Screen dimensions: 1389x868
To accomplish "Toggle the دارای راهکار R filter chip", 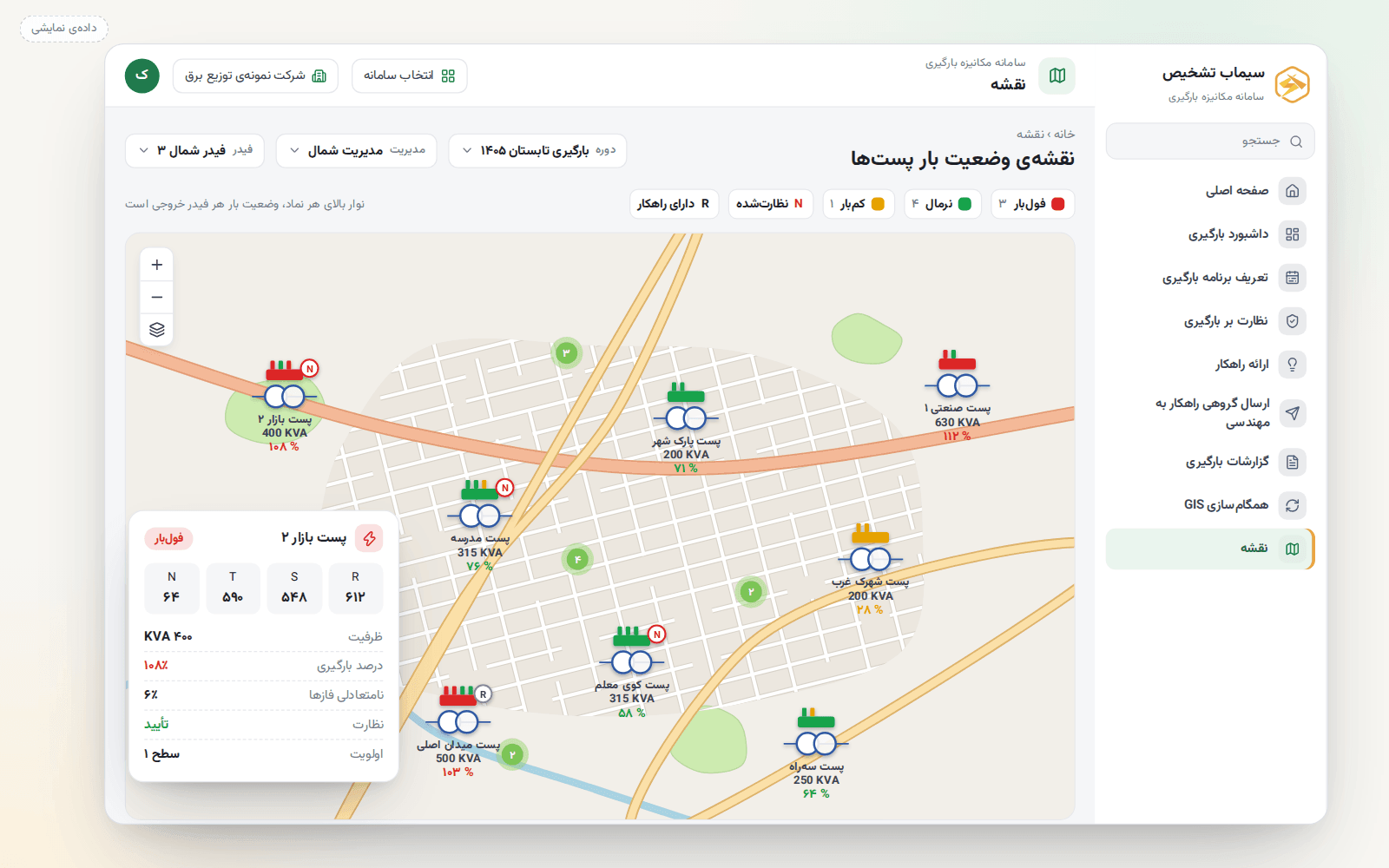I will tap(674, 204).
